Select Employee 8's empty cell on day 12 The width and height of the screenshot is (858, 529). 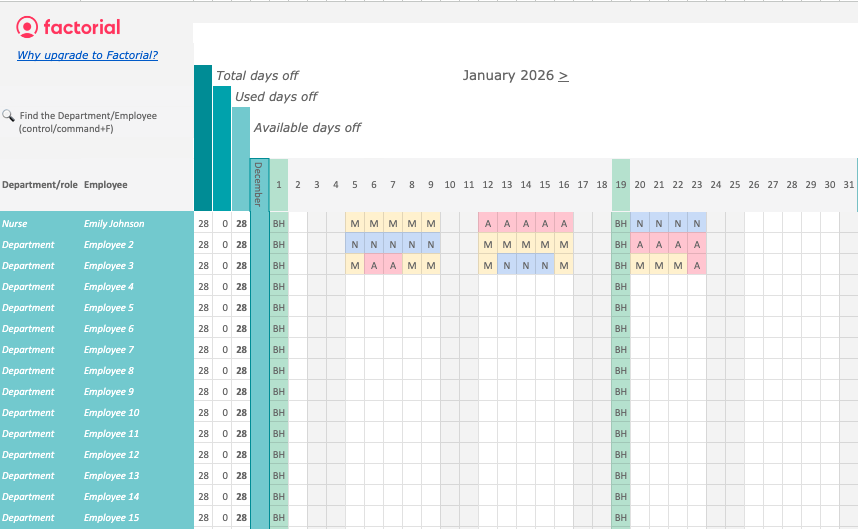pos(488,371)
